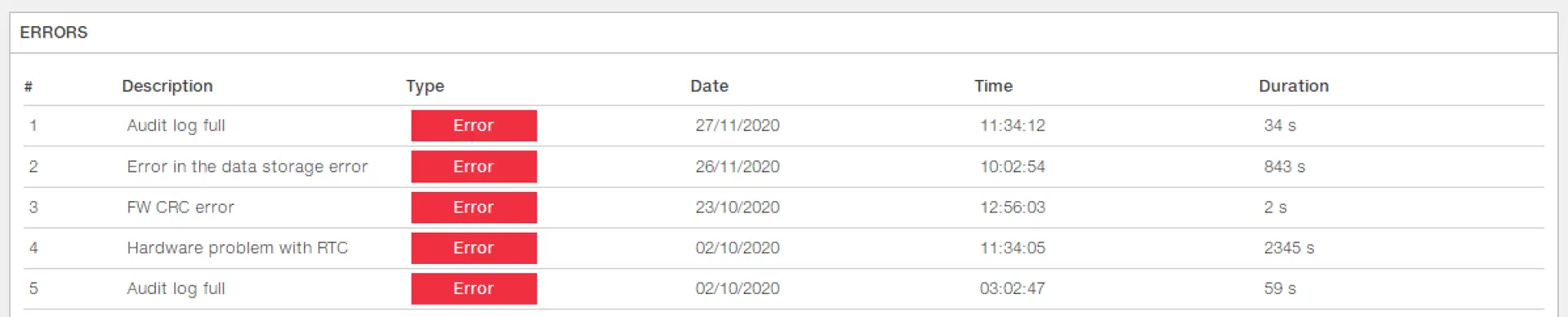Click the # column header
Viewport: 1568px width, 317px height.
point(29,86)
